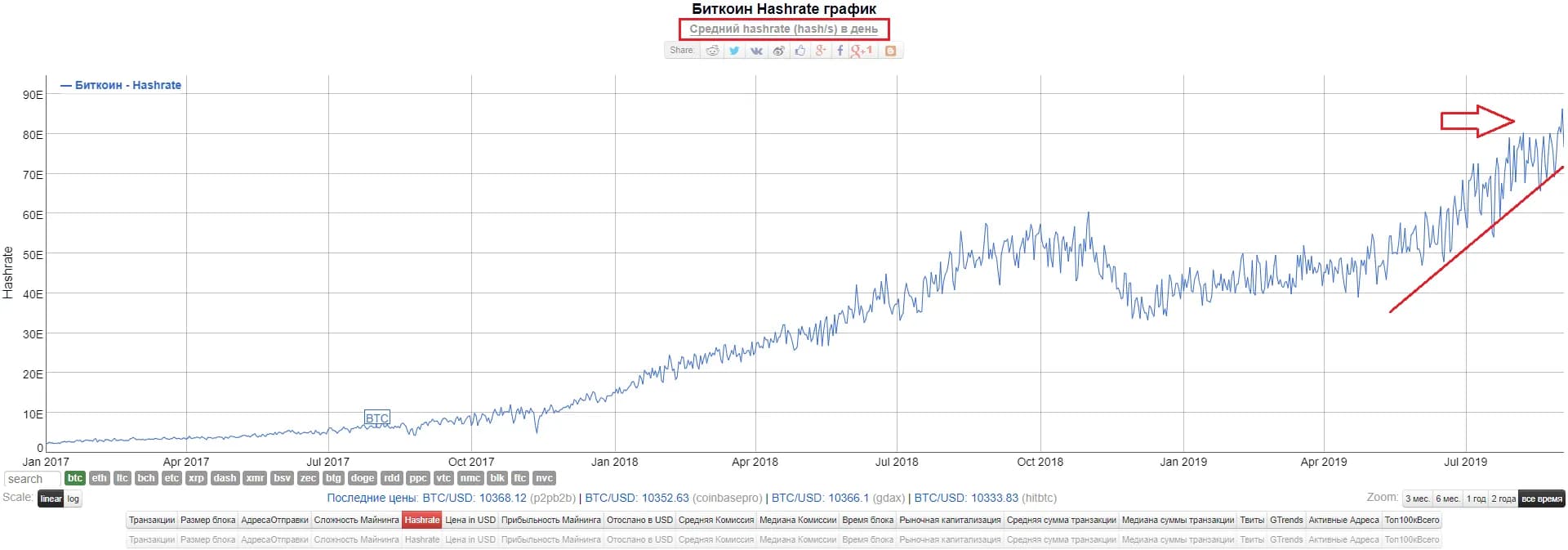Screen dimensions: 1568x550
Task: Add the ftc coin to chart
Action: click(x=520, y=478)
